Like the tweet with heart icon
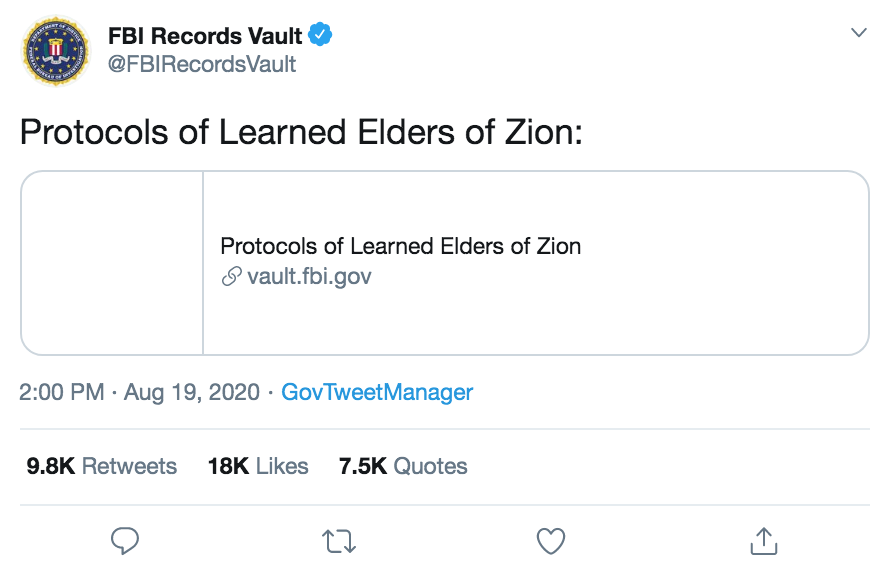 pyautogui.click(x=551, y=541)
